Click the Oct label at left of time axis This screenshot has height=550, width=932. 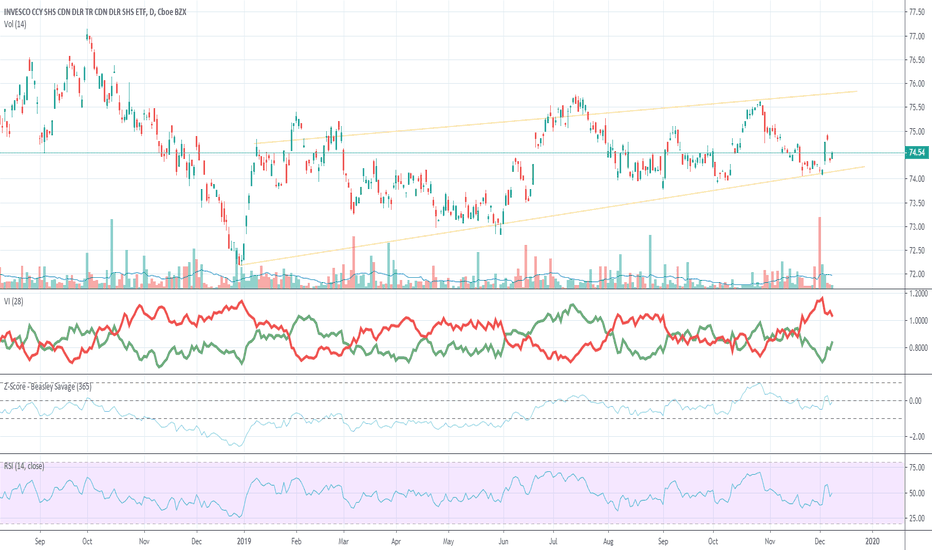[87, 541]
